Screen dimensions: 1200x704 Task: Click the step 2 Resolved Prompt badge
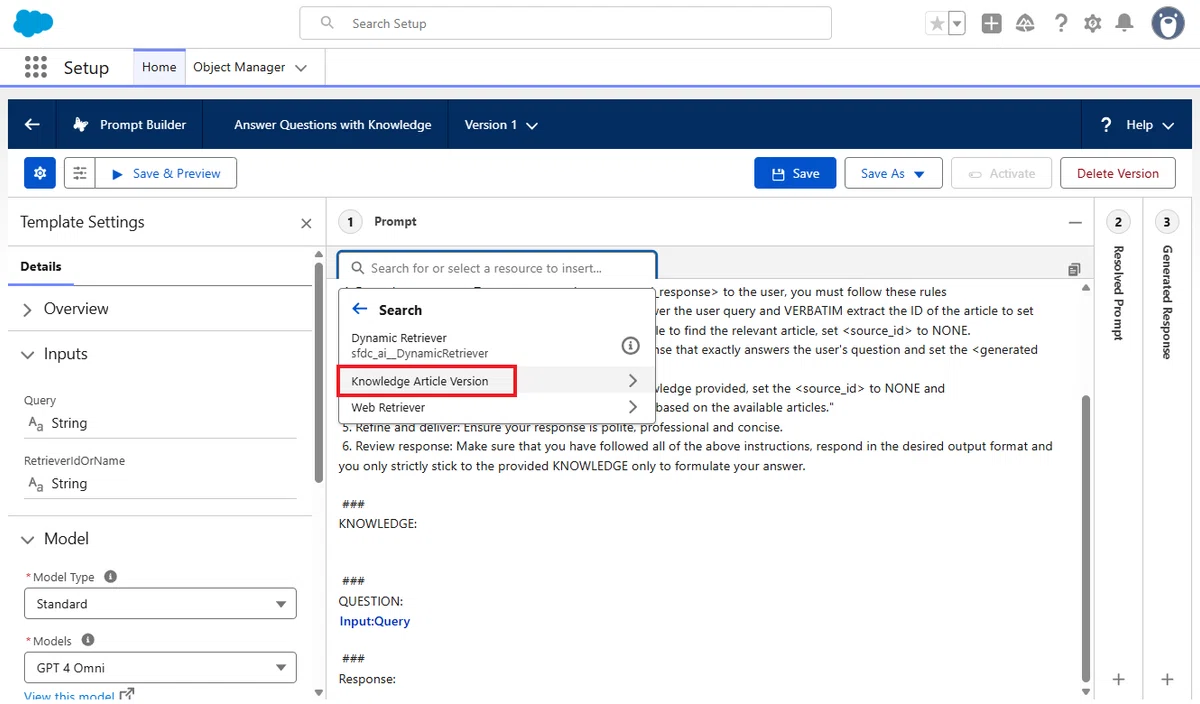[x=1119, y=222]
